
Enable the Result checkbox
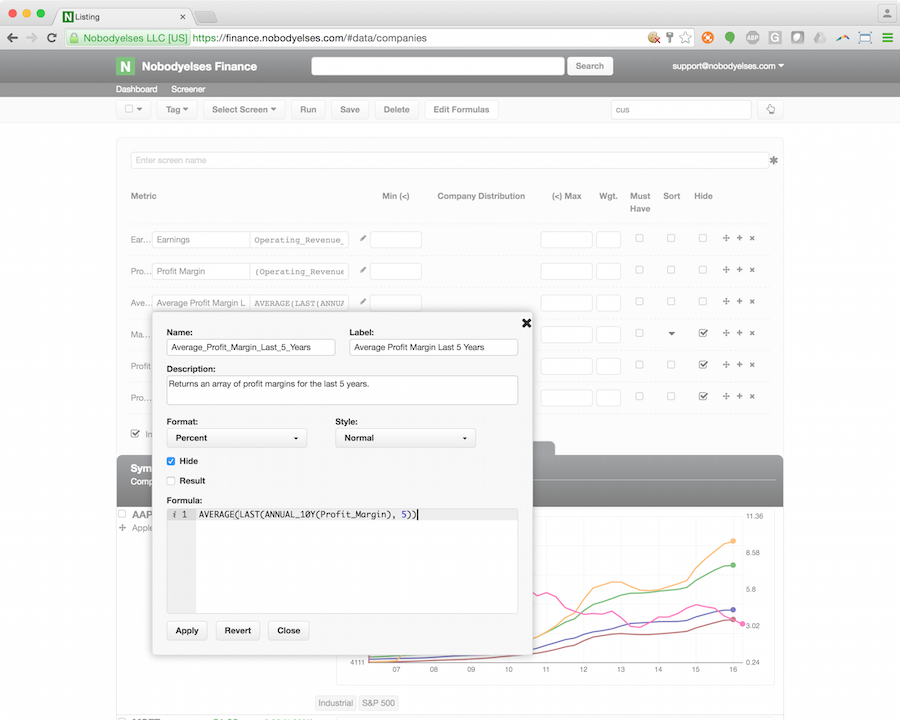(171, 481)
